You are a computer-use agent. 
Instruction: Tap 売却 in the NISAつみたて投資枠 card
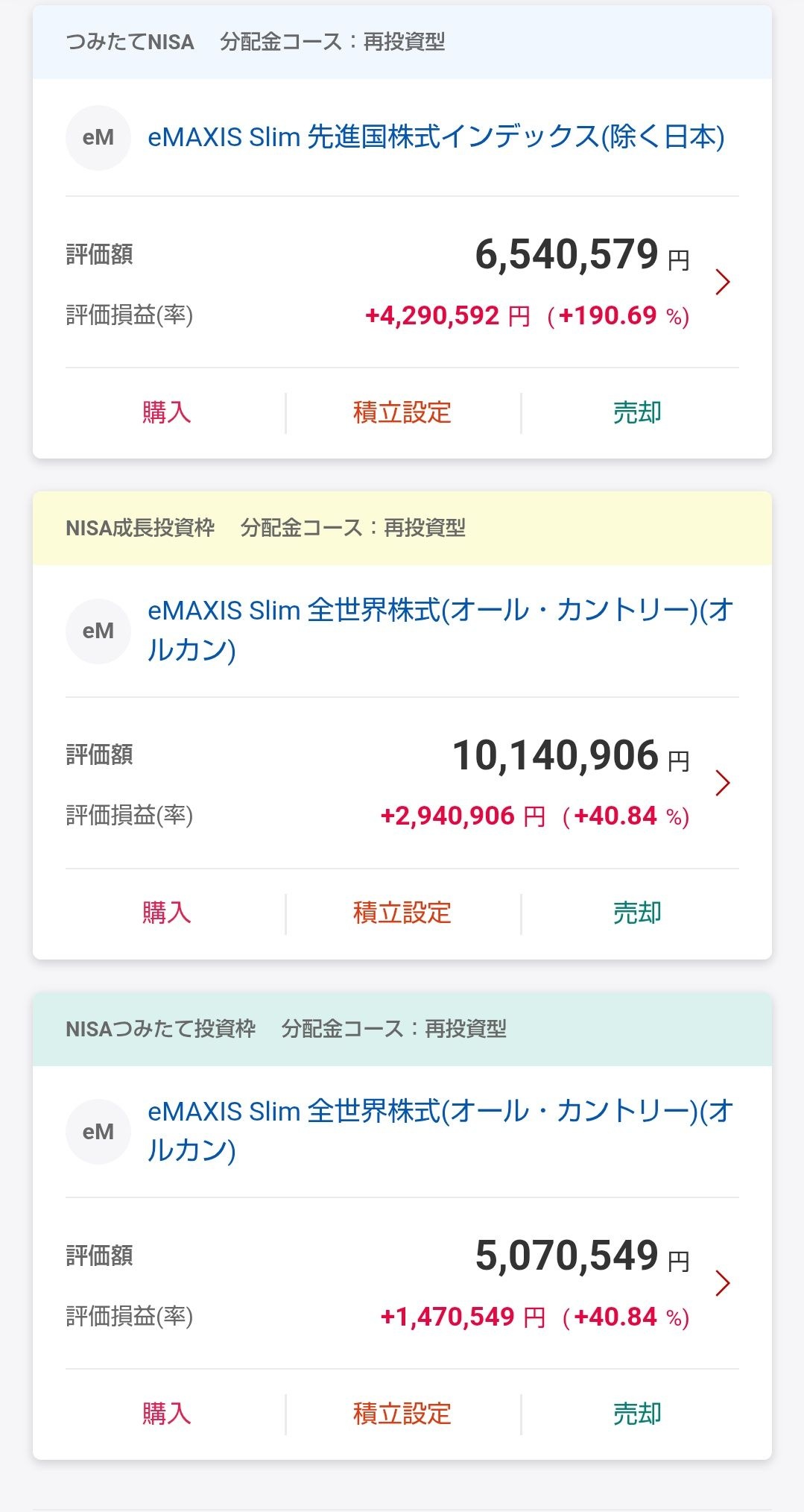tap(637, 1414)
